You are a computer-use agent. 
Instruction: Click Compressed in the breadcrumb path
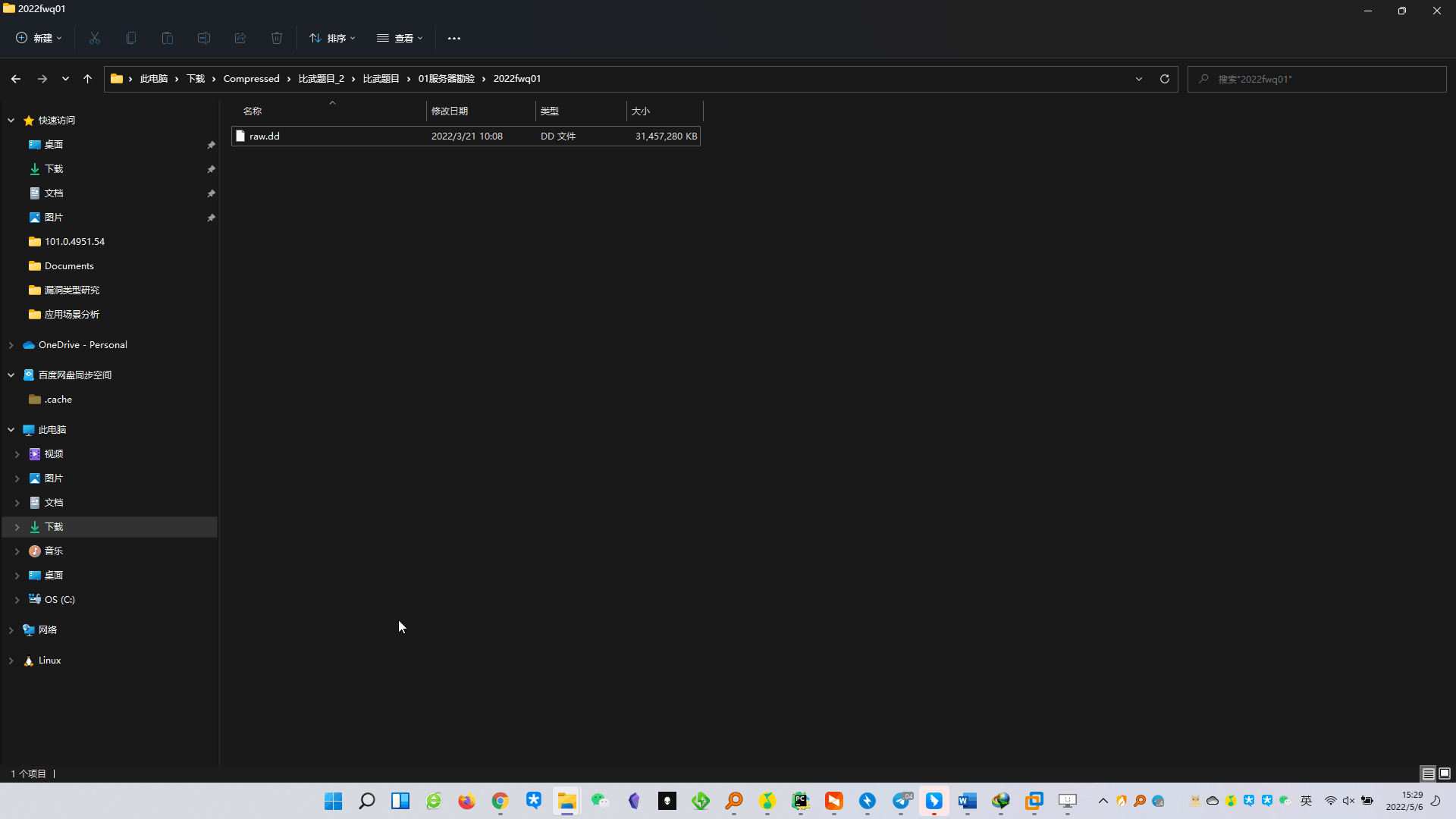pyautogui.click(x=251, y=79)
